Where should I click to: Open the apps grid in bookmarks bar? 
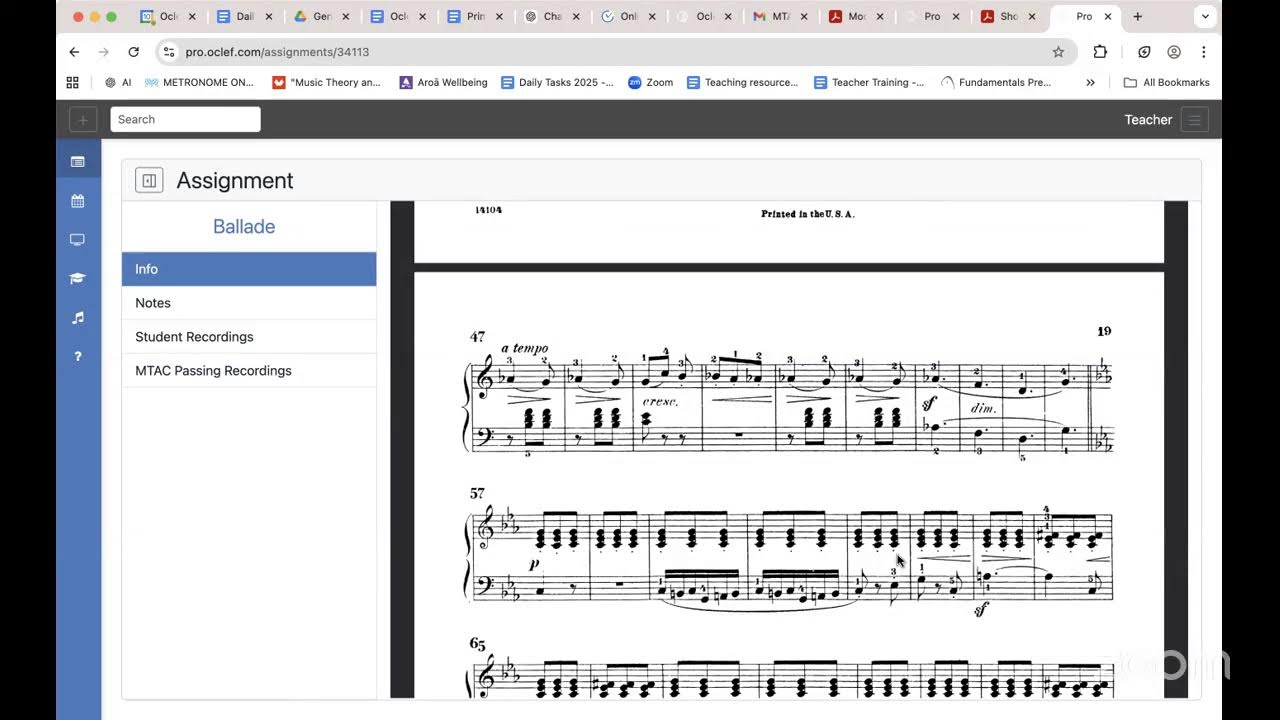pyautogui.click(x=72, y=83)
